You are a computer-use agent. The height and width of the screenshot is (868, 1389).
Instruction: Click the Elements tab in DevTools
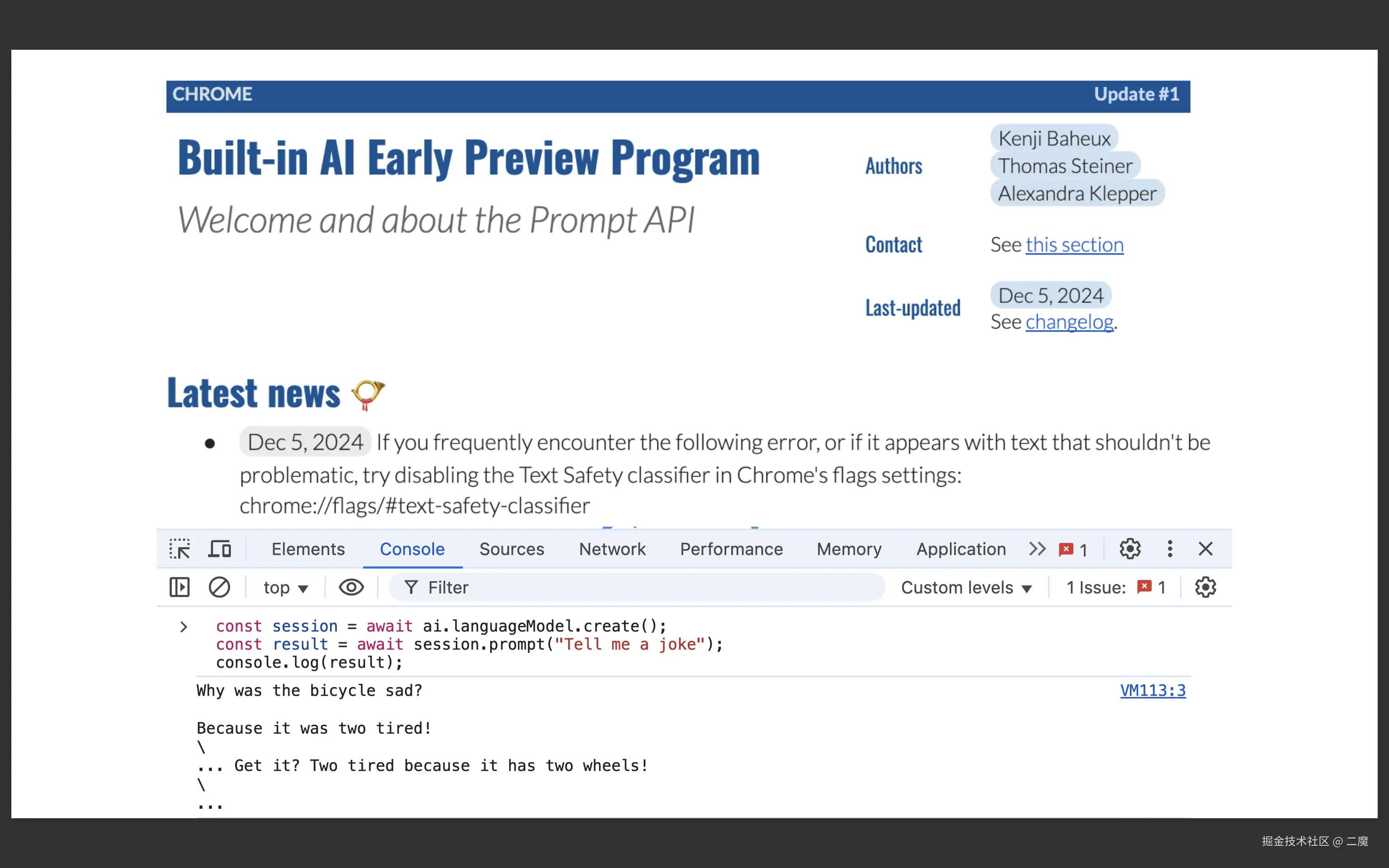point(307,549)
